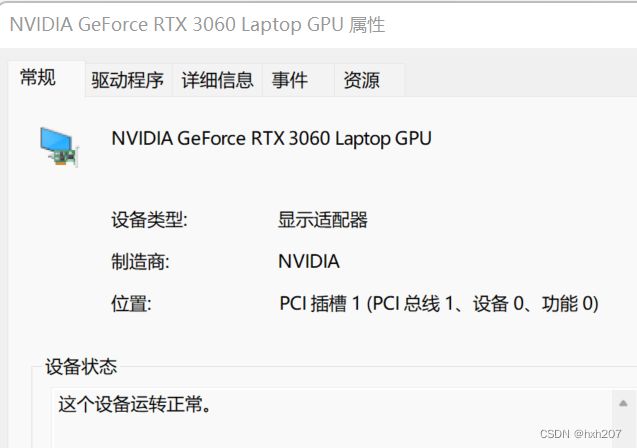Click the 位置 label
Screen dimensions: 637x448
tap(131, 303)
